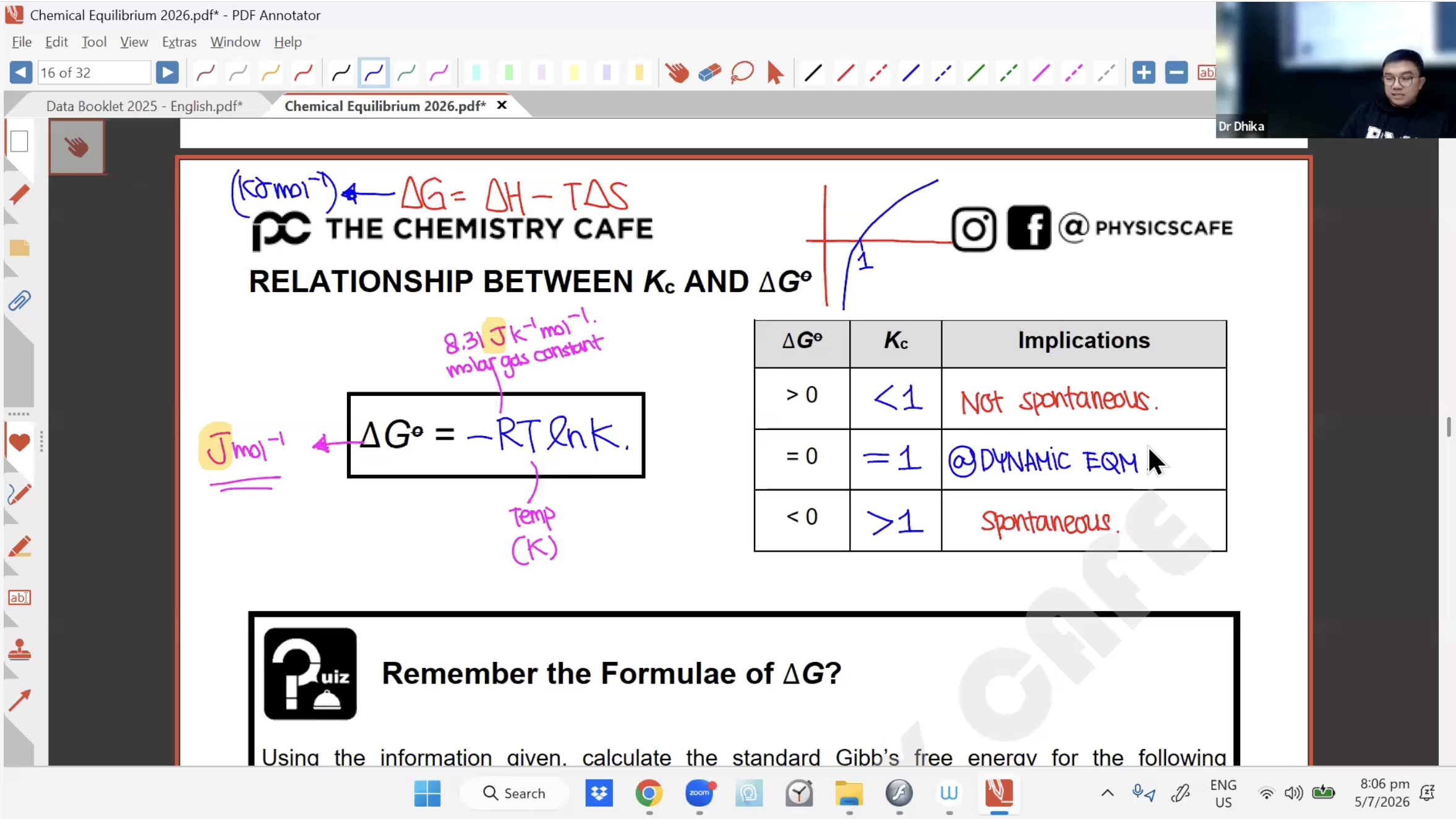The width and height of the screenshot is (1456, 819).
Task: Select the red pointer arrow tool
Action: point(774,73)
